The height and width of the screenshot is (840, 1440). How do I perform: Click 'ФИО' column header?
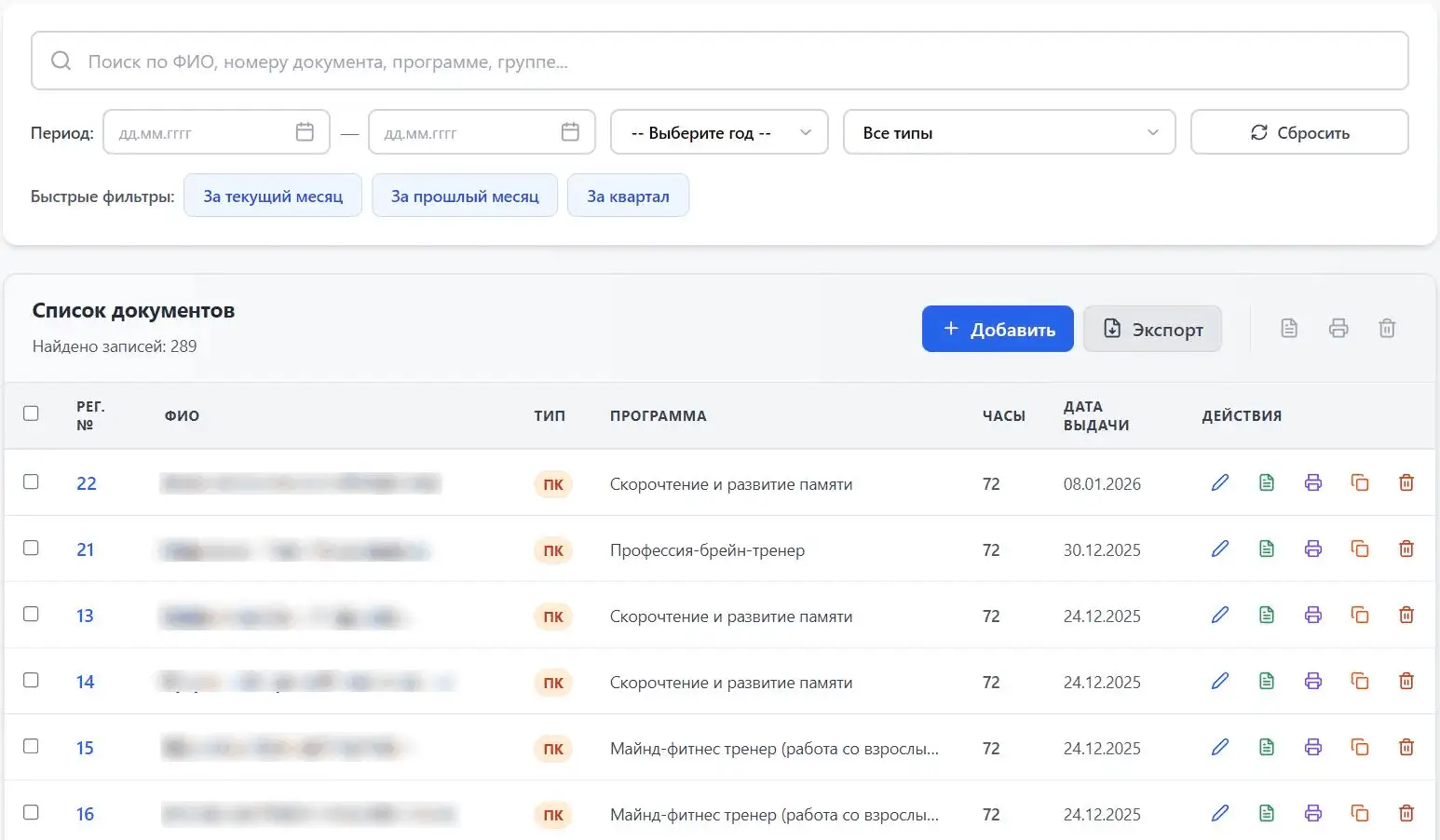(182, 416)
